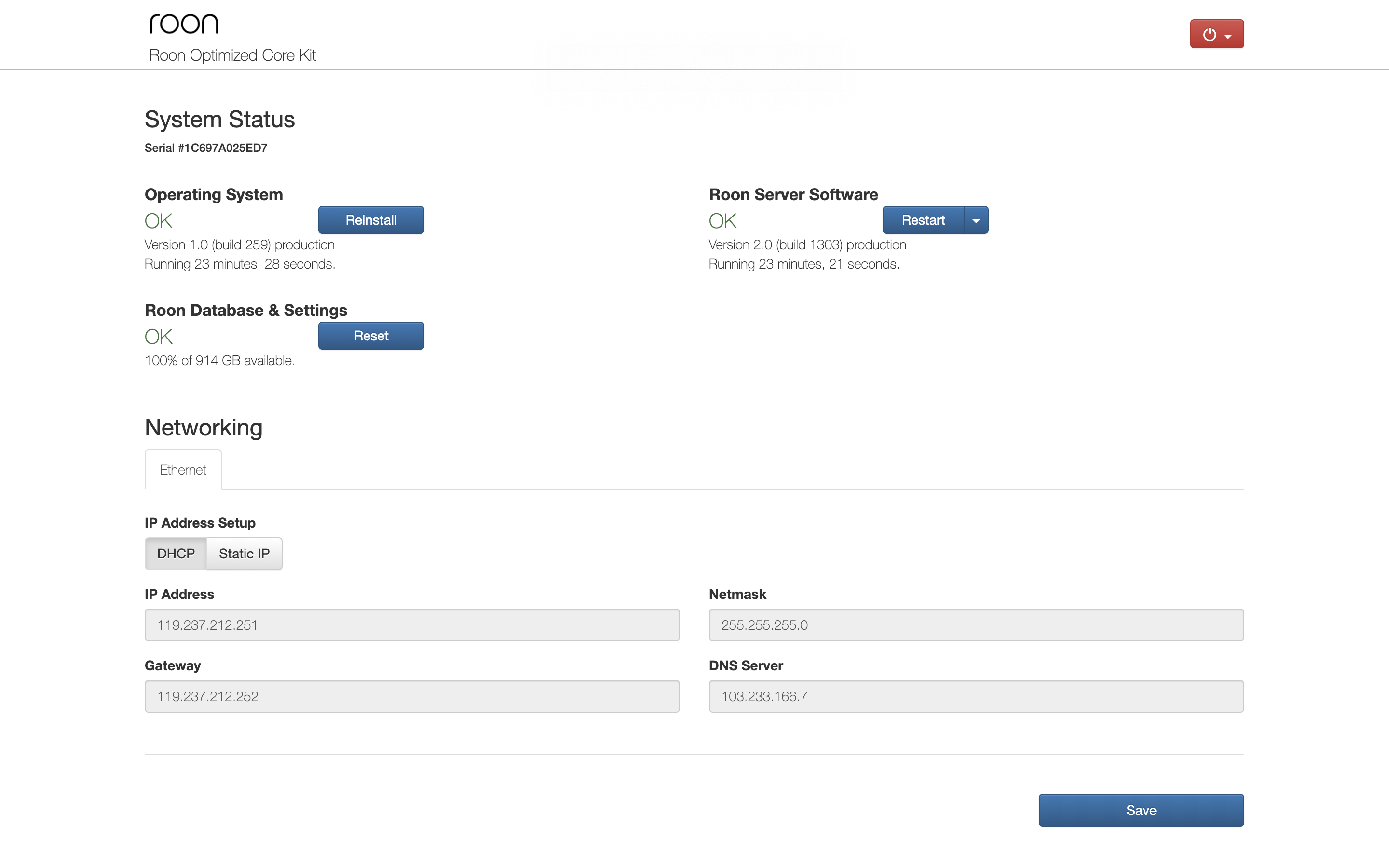Viewport: 1389px width, 868px height.
Task: Click the OK status under Operating System
Action: 158,221
